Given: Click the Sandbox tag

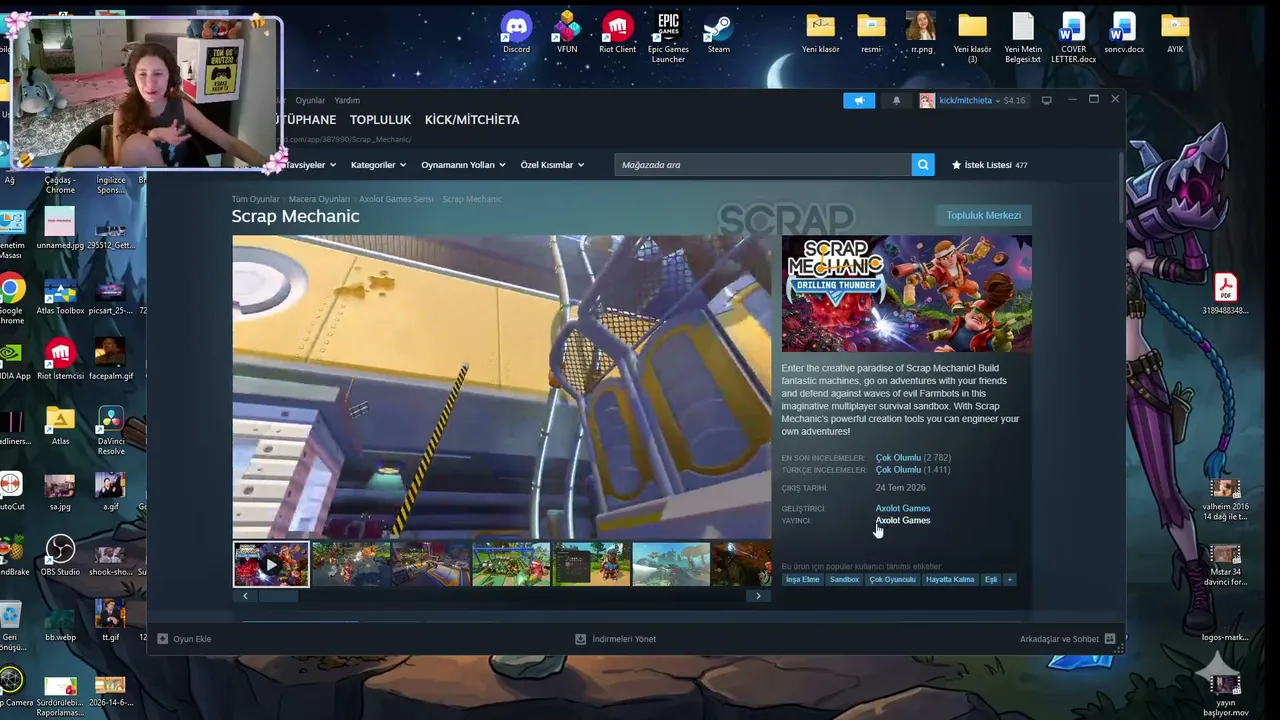Looking at the screenshot, I should click(x=844, y=579).
